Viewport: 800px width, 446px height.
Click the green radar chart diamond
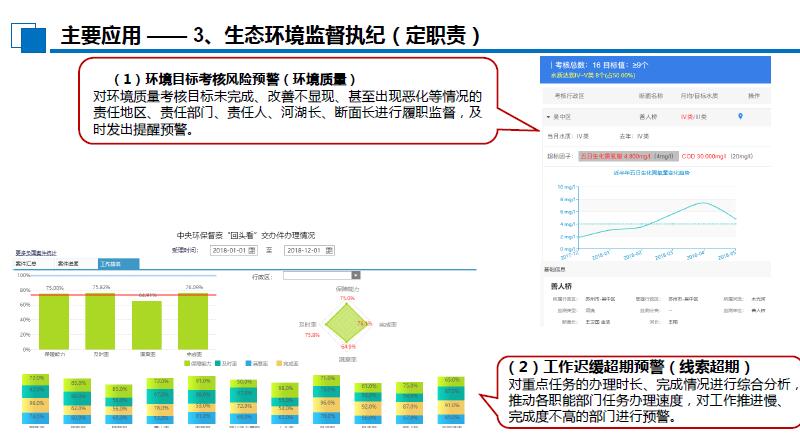(346, 322)
